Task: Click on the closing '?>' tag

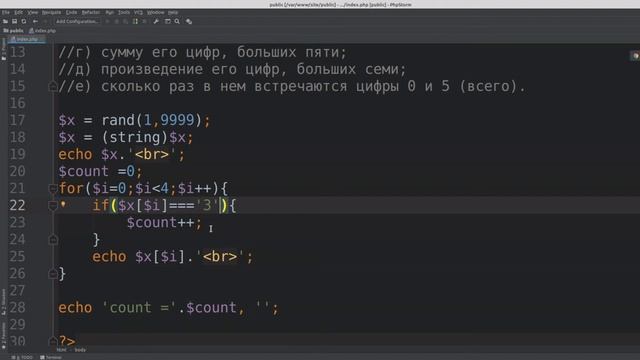Action: point(67,341)
